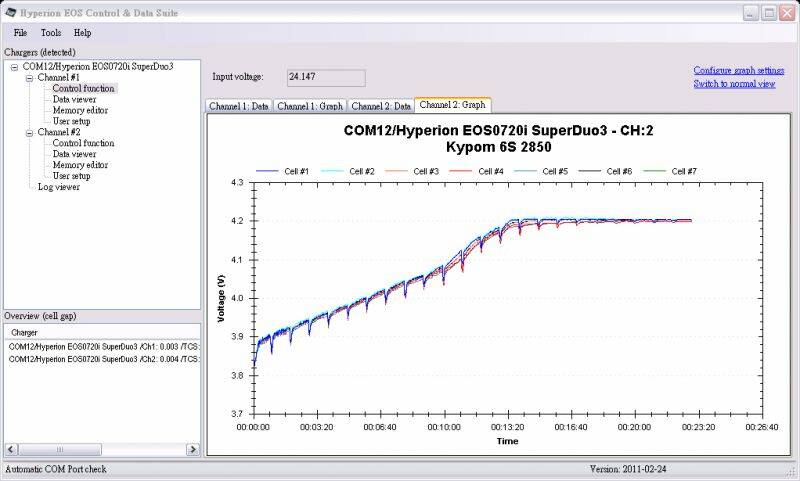
Task: Select Channel #2 in charger tree
Action: click(59, 132)
